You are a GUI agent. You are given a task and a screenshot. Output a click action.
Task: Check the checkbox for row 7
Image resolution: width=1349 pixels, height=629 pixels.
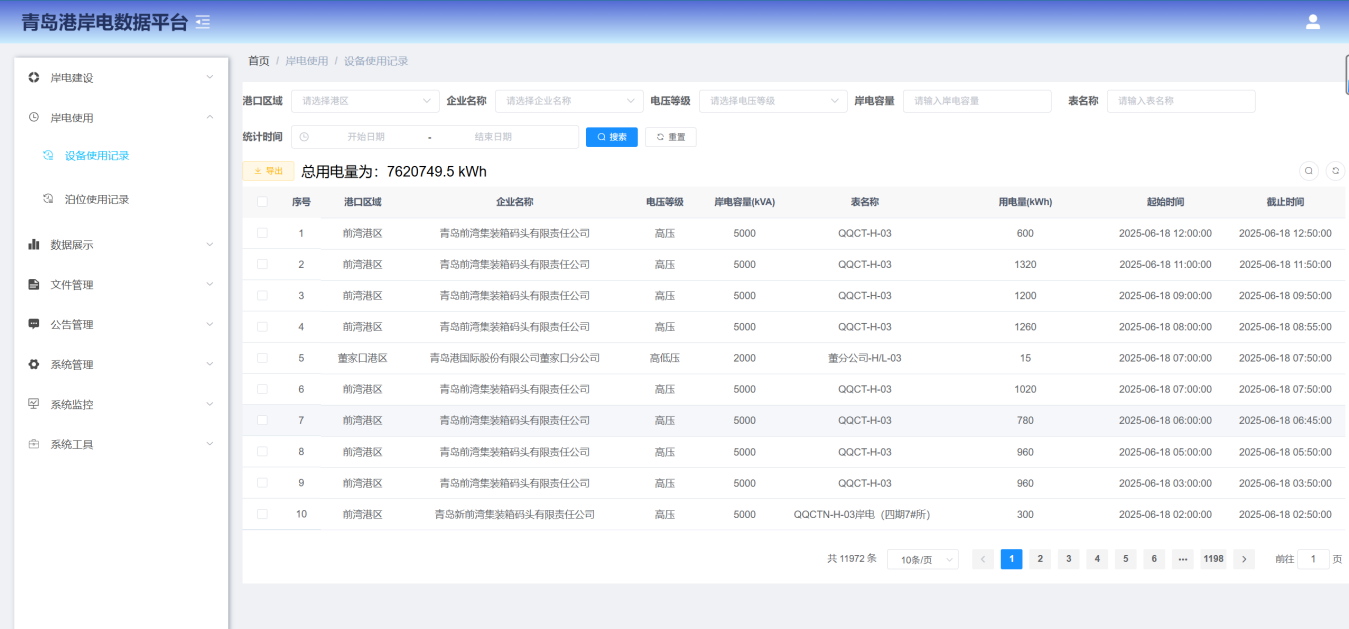coord(262,420)
